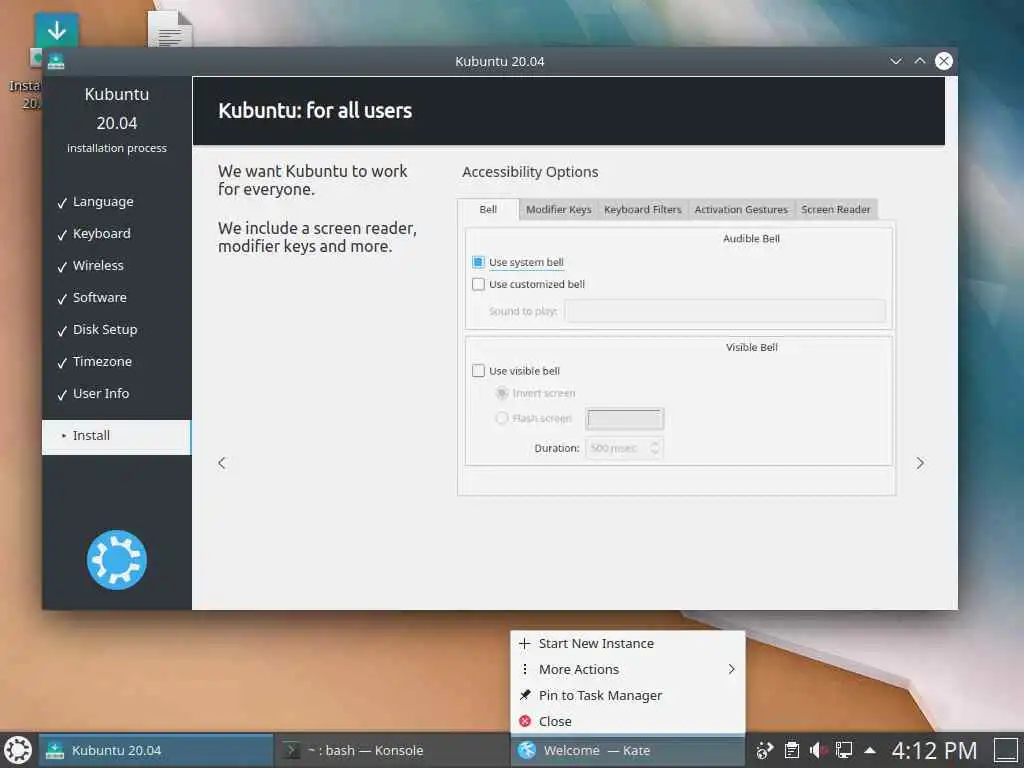Switch to the Modifier Keys tab

pyautogui.click(x=558, y=209)
